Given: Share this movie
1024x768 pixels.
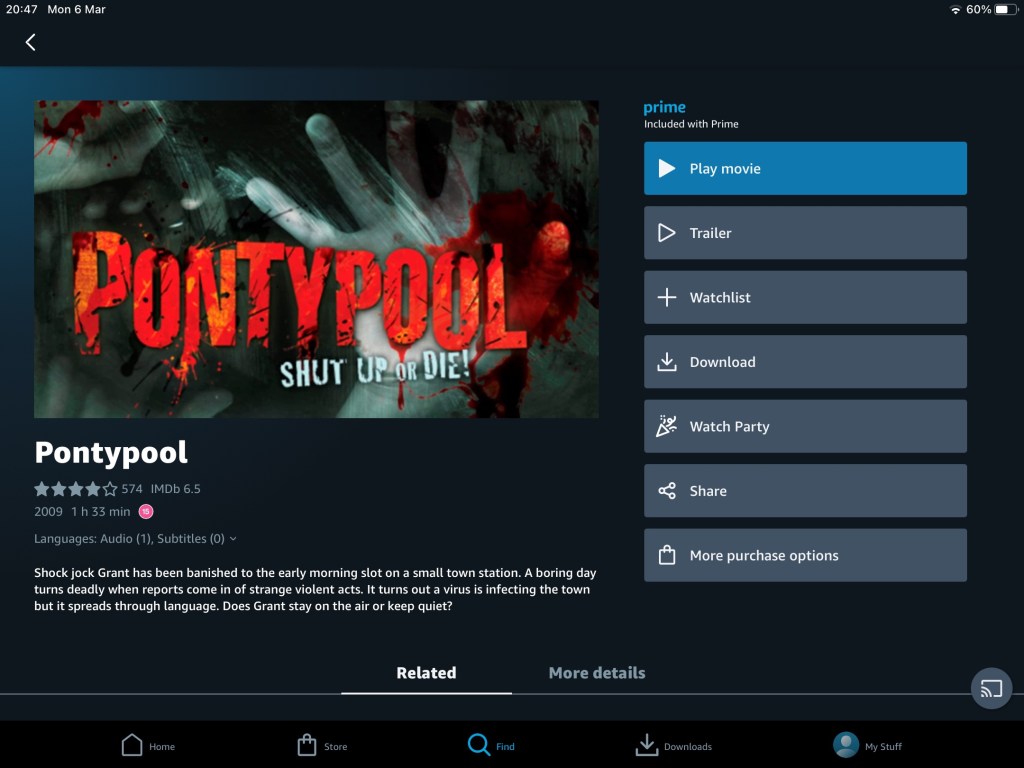Looking at the screenshot, I should click(x=805, y=491).
